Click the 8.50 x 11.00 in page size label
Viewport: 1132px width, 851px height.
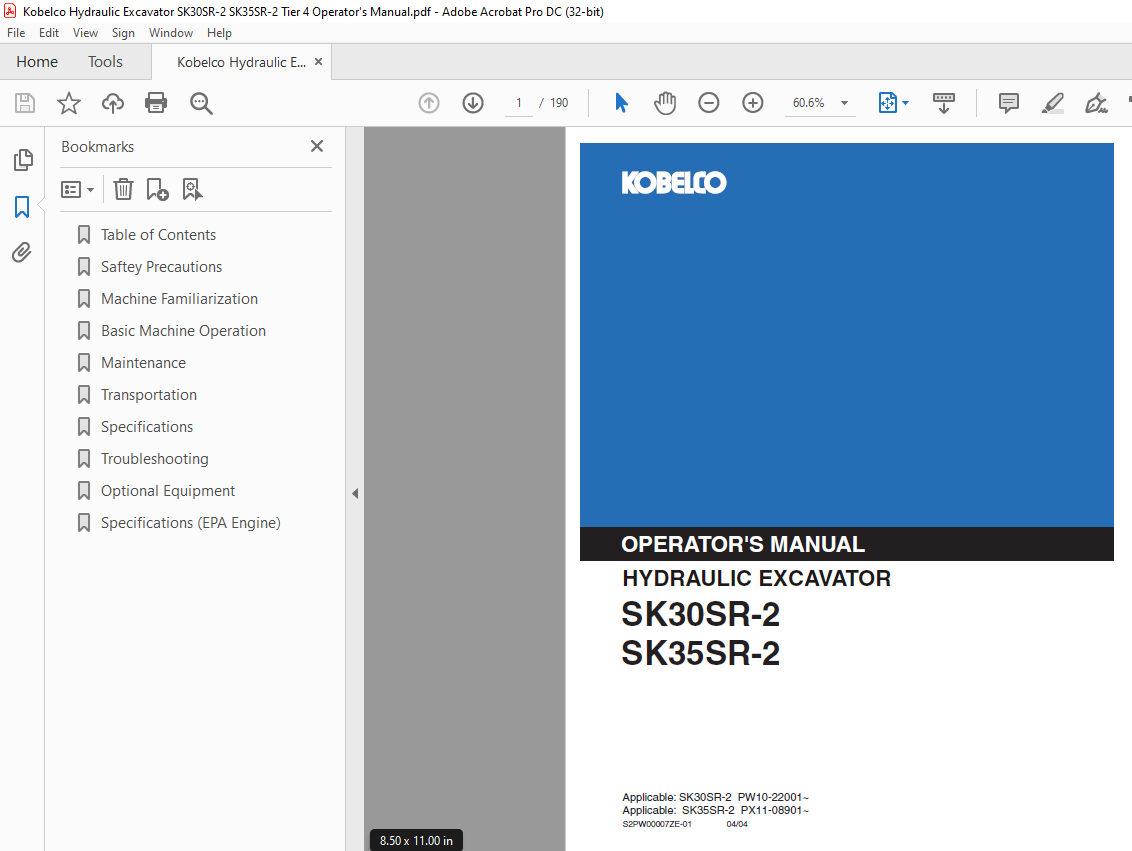point(417,840)
